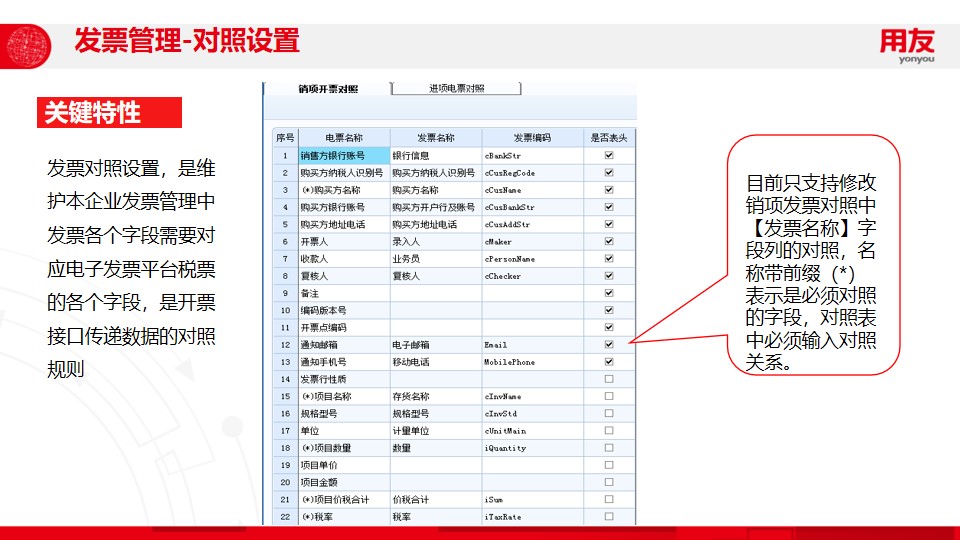Click 发票名称 cell containing 银行信息

[435, 156]
